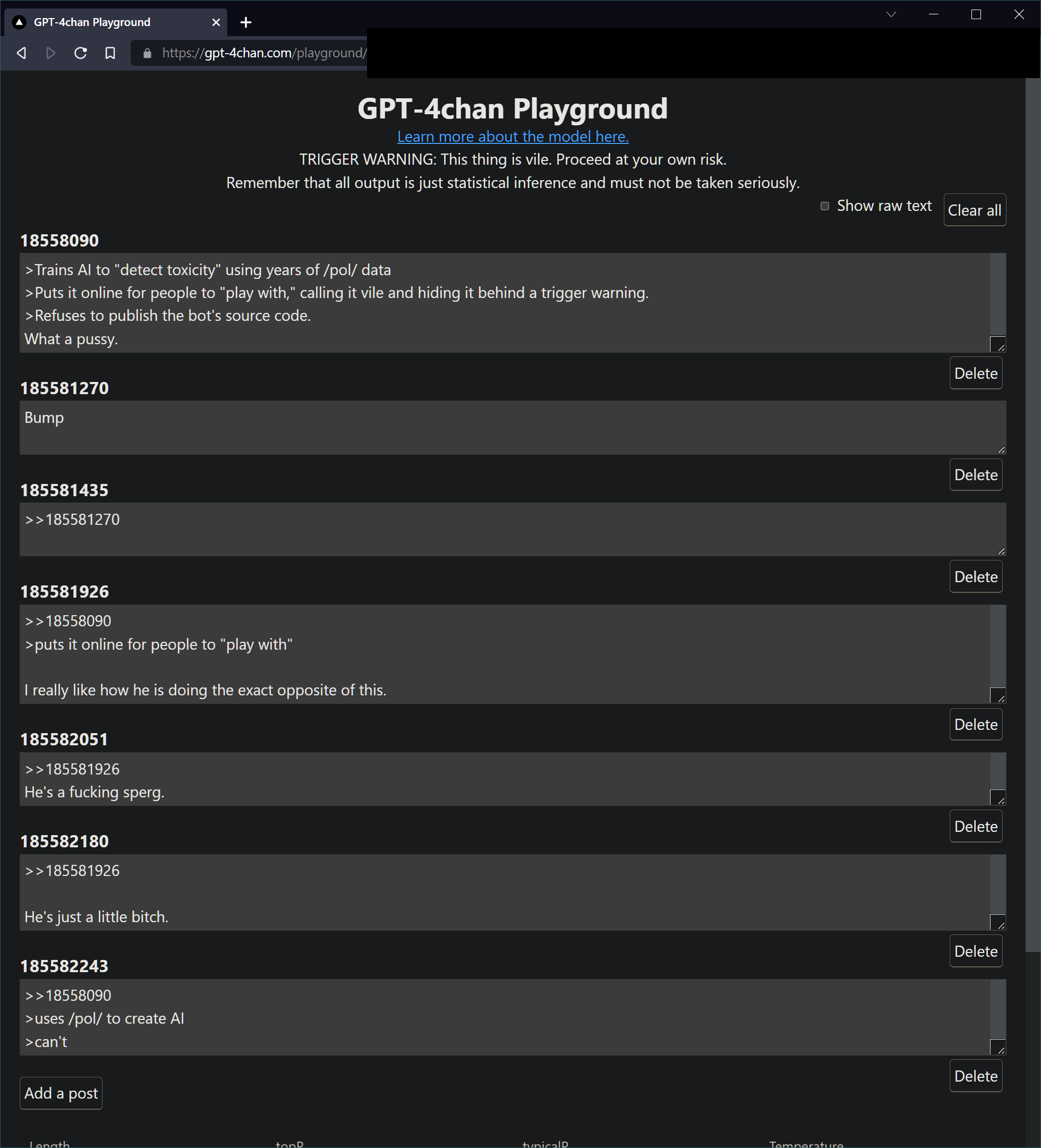Go back using browser back arrow

tap(22, 53)
